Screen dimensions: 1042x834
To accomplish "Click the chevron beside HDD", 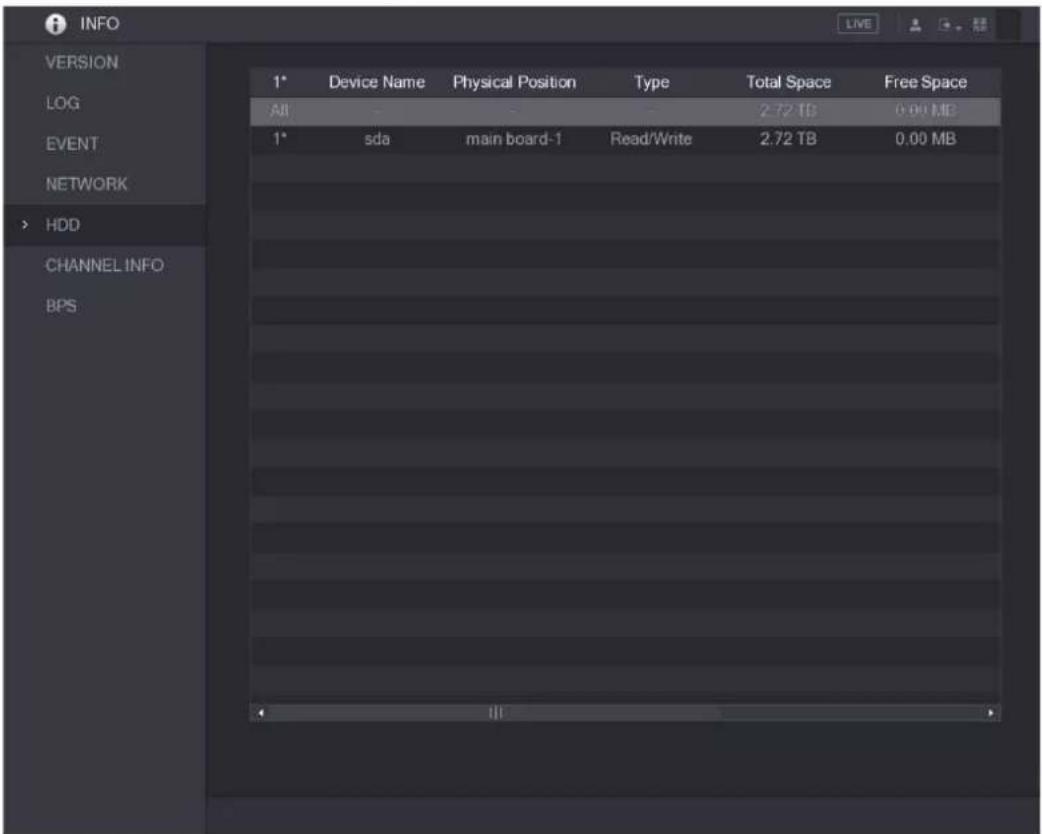I will tap(25, 225).
